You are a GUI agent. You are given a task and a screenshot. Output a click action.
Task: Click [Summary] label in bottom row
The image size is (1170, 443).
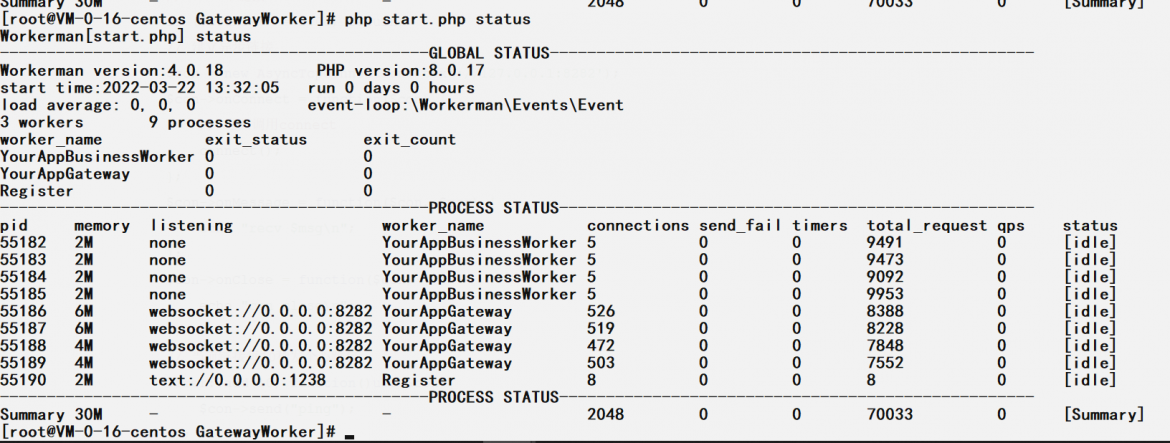[x=1104, y=415]
